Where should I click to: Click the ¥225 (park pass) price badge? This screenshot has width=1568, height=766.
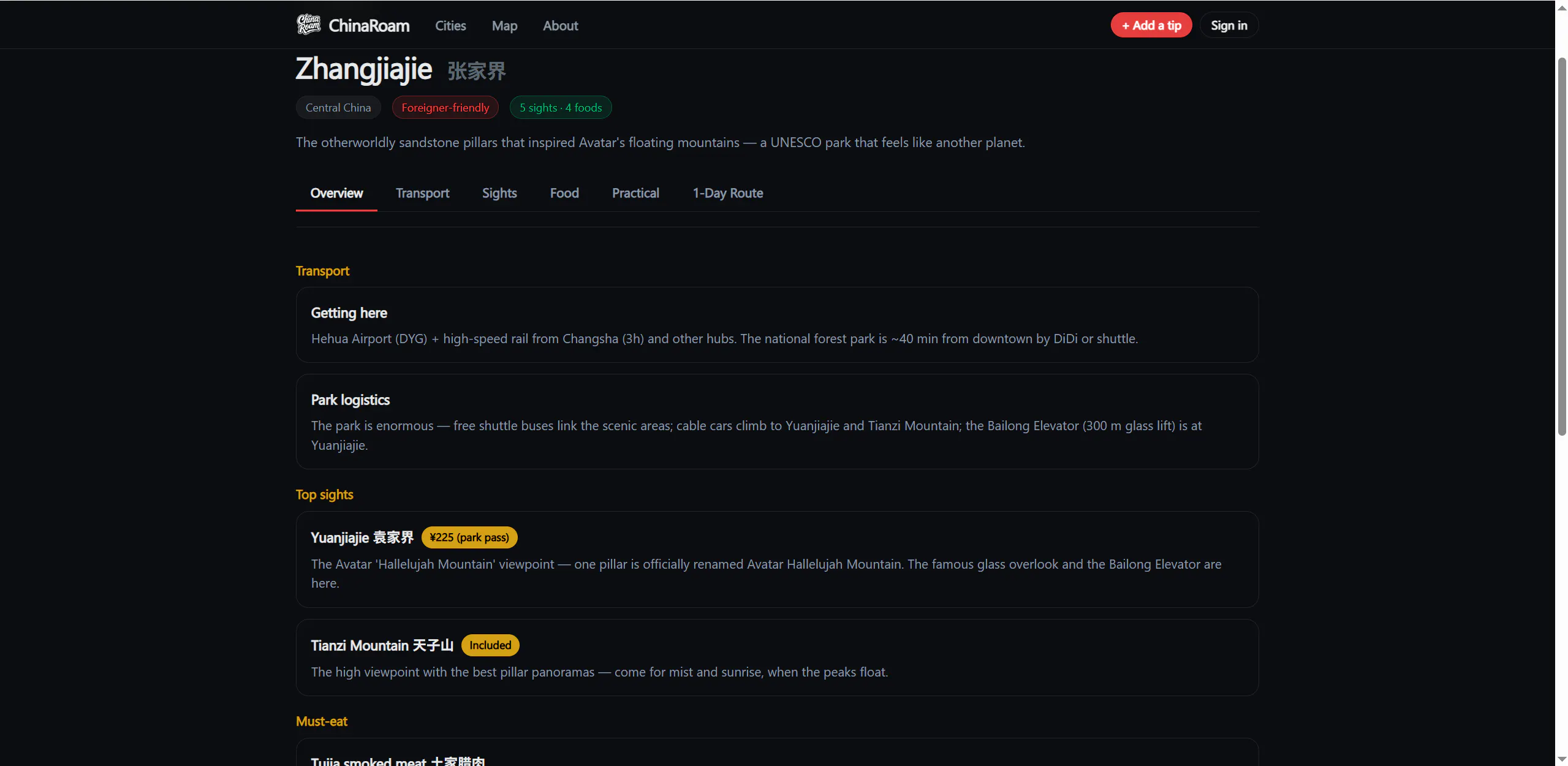point(469,537)
